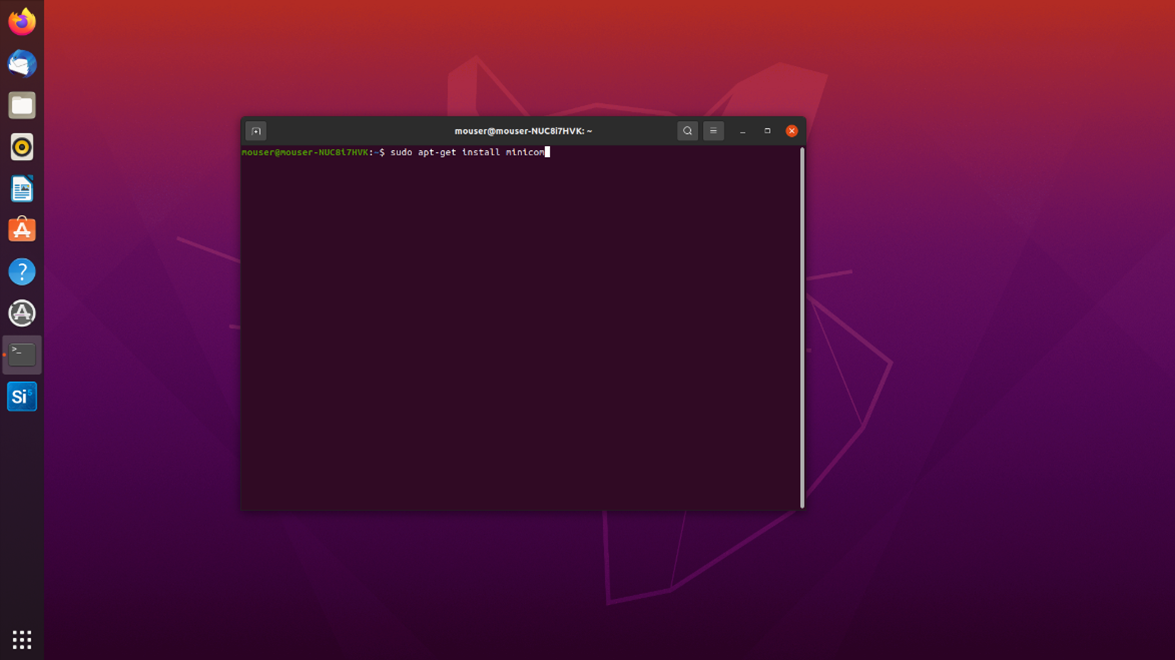This screenshot has width=1175, height=660.
Task: Launch Rhythmbox music player
Action: [22, 147]
